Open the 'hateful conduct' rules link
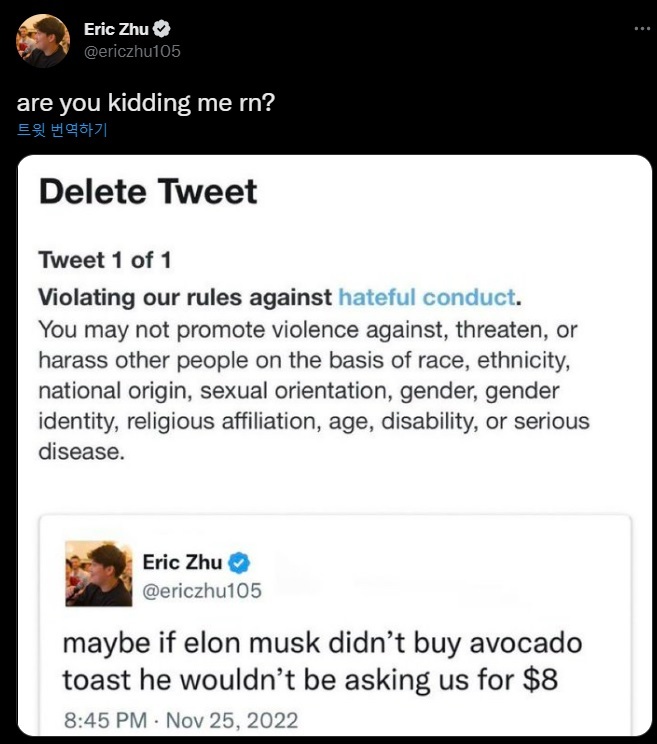657x744 pixels. (x=427, y=297)
